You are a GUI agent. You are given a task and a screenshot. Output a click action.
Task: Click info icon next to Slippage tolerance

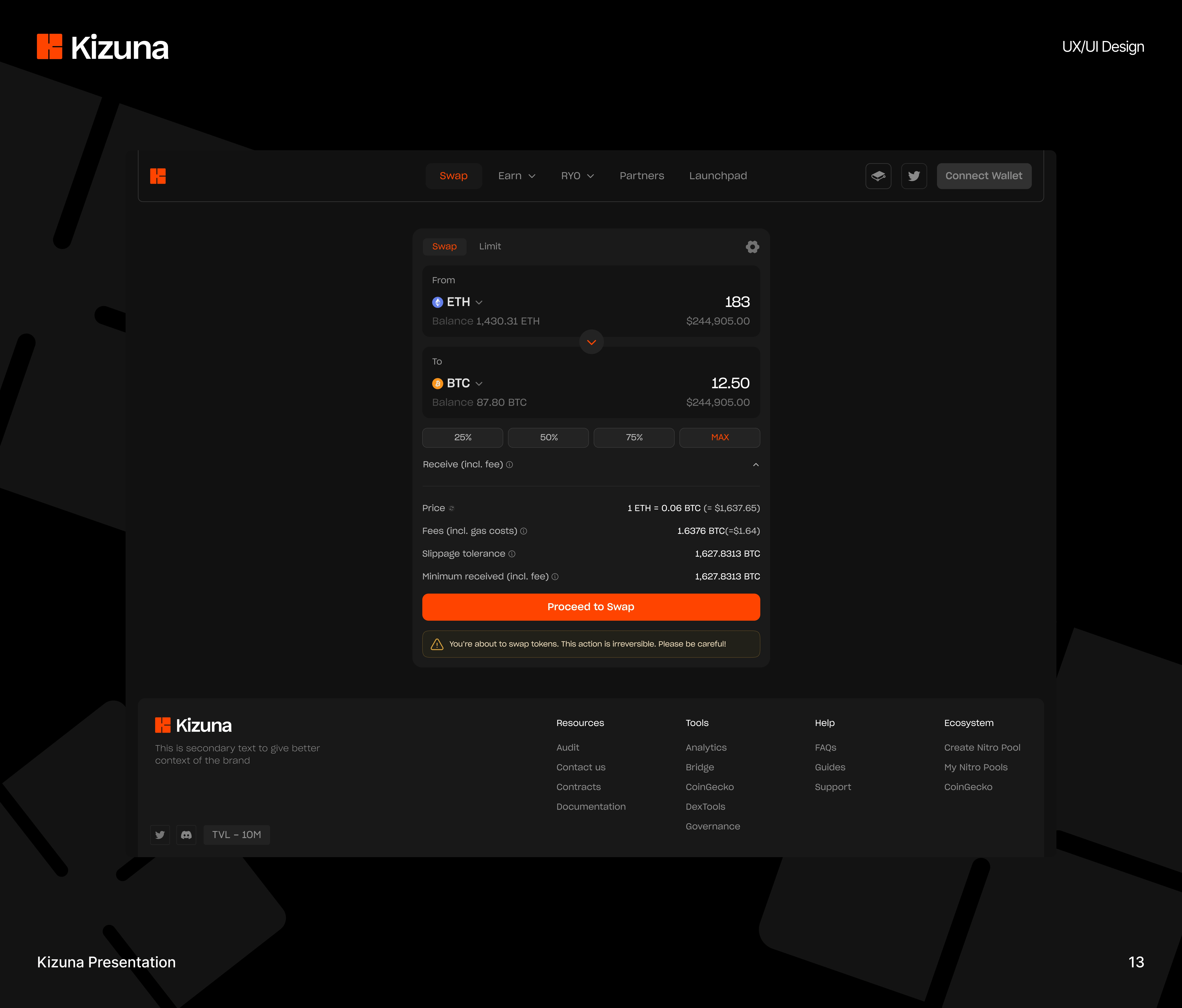(512, 554)
